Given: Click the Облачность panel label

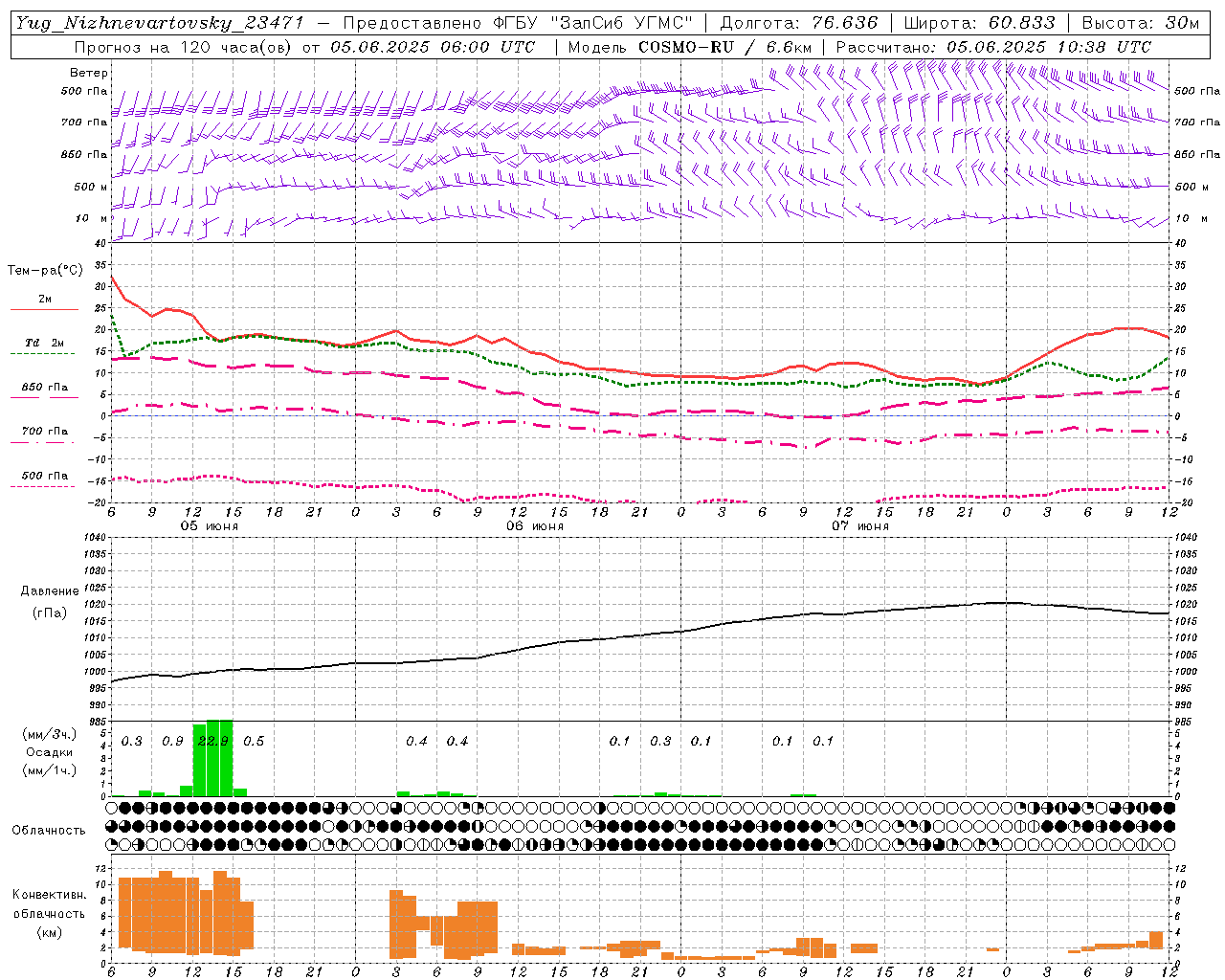Looking at the screenshot, I should [49, 831].
